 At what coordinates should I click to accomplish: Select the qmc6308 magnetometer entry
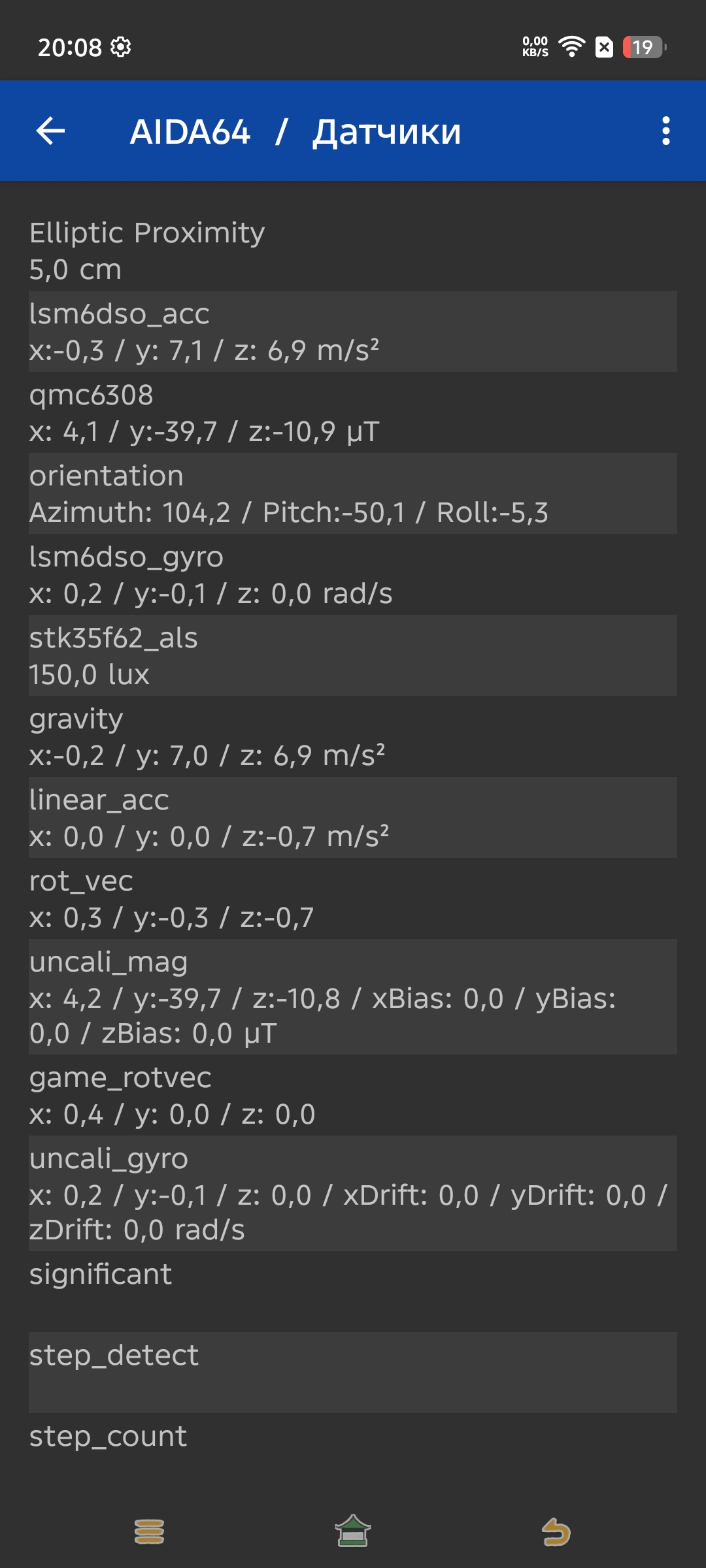(x=353, y=413)
